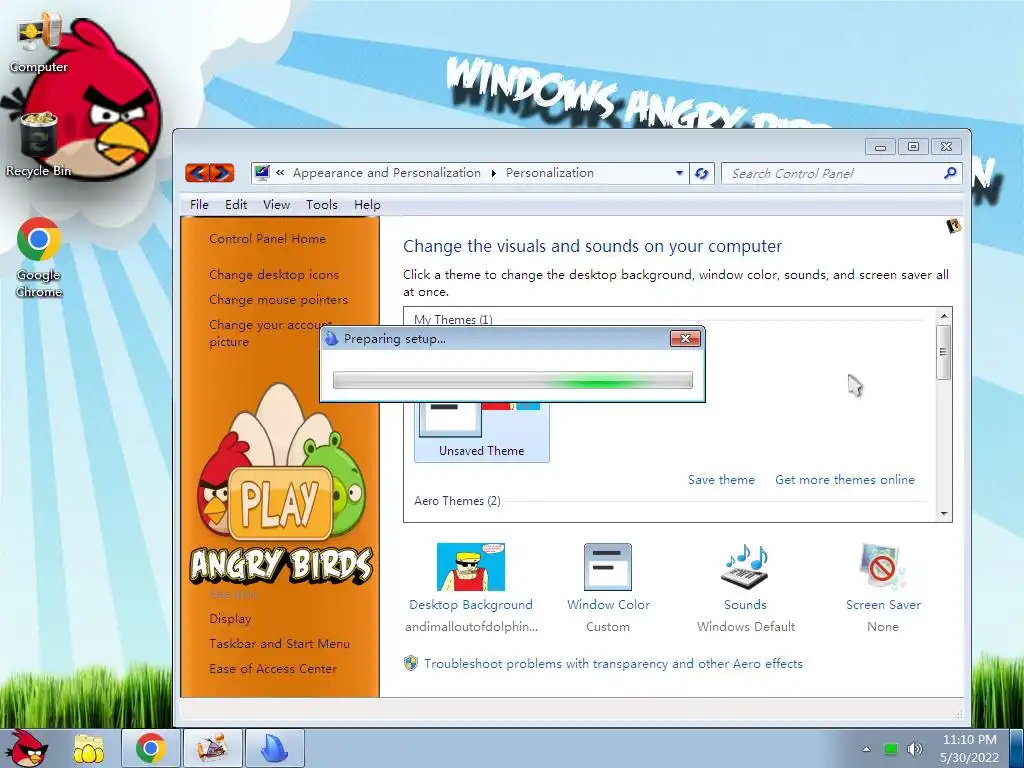The height and width of the screenshot is (768, 1024).
Task: Open the Screen Saver icon
Action: [x=882, y=567]
